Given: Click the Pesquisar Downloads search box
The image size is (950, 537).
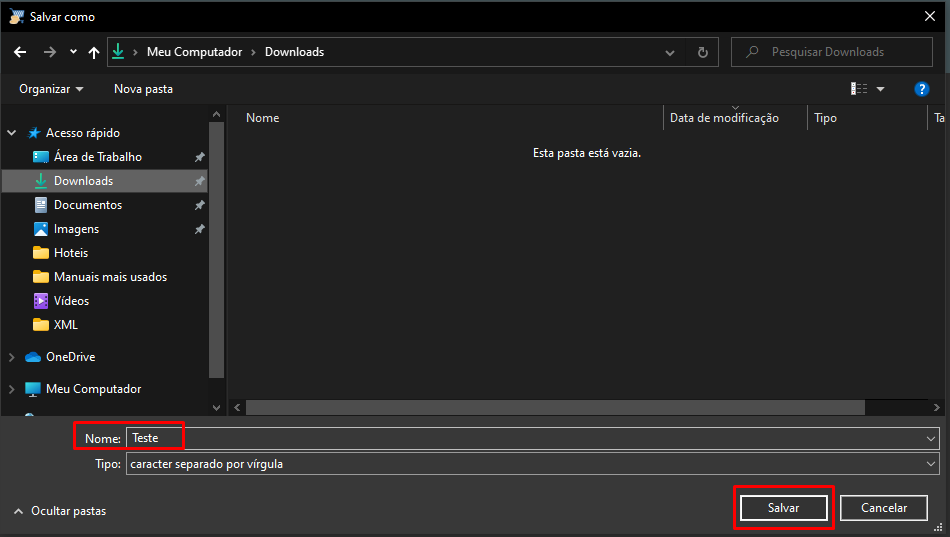Looking at the screenshot, I should tap(831, 52).
